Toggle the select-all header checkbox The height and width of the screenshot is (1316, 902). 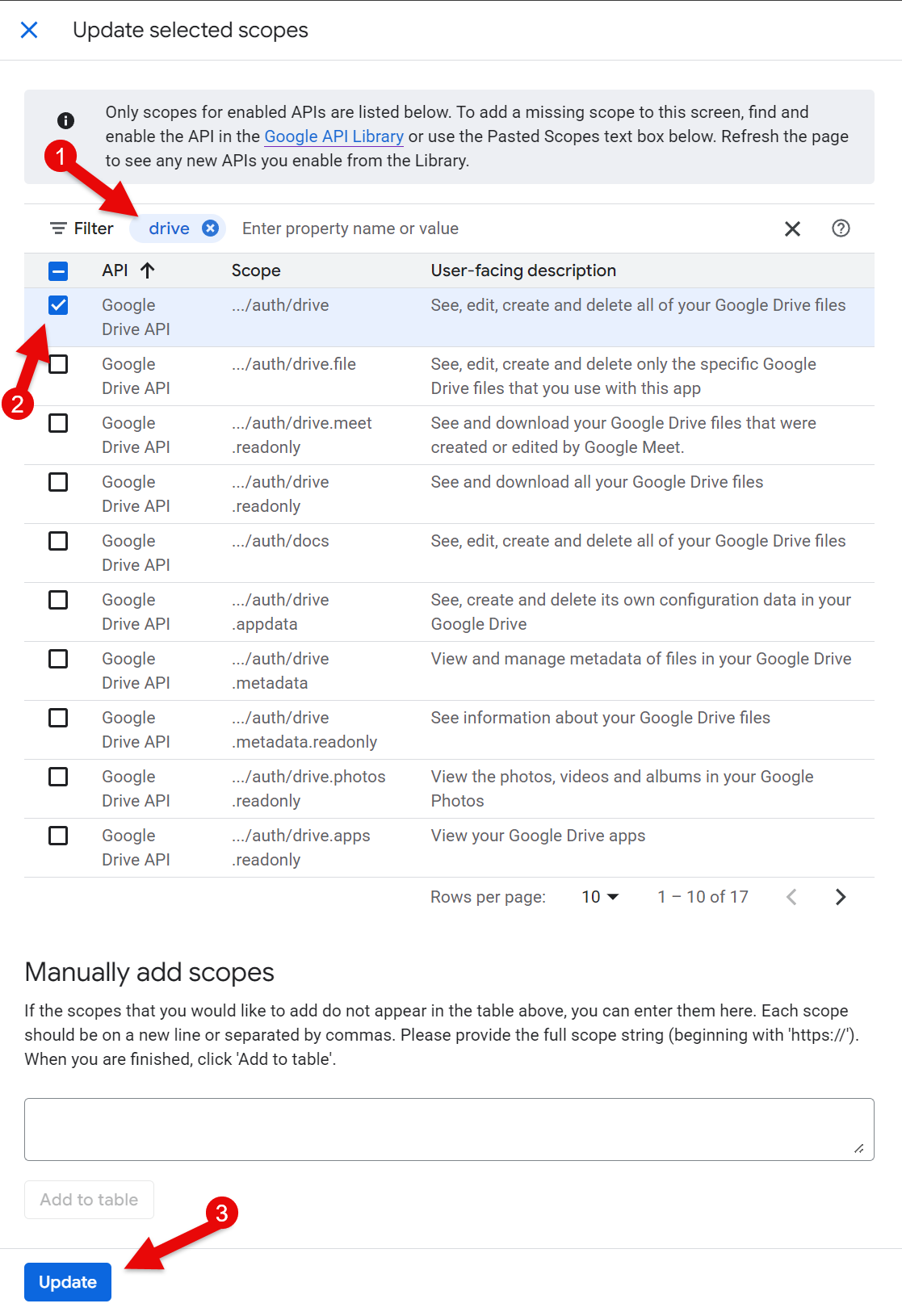pos(58,271)
